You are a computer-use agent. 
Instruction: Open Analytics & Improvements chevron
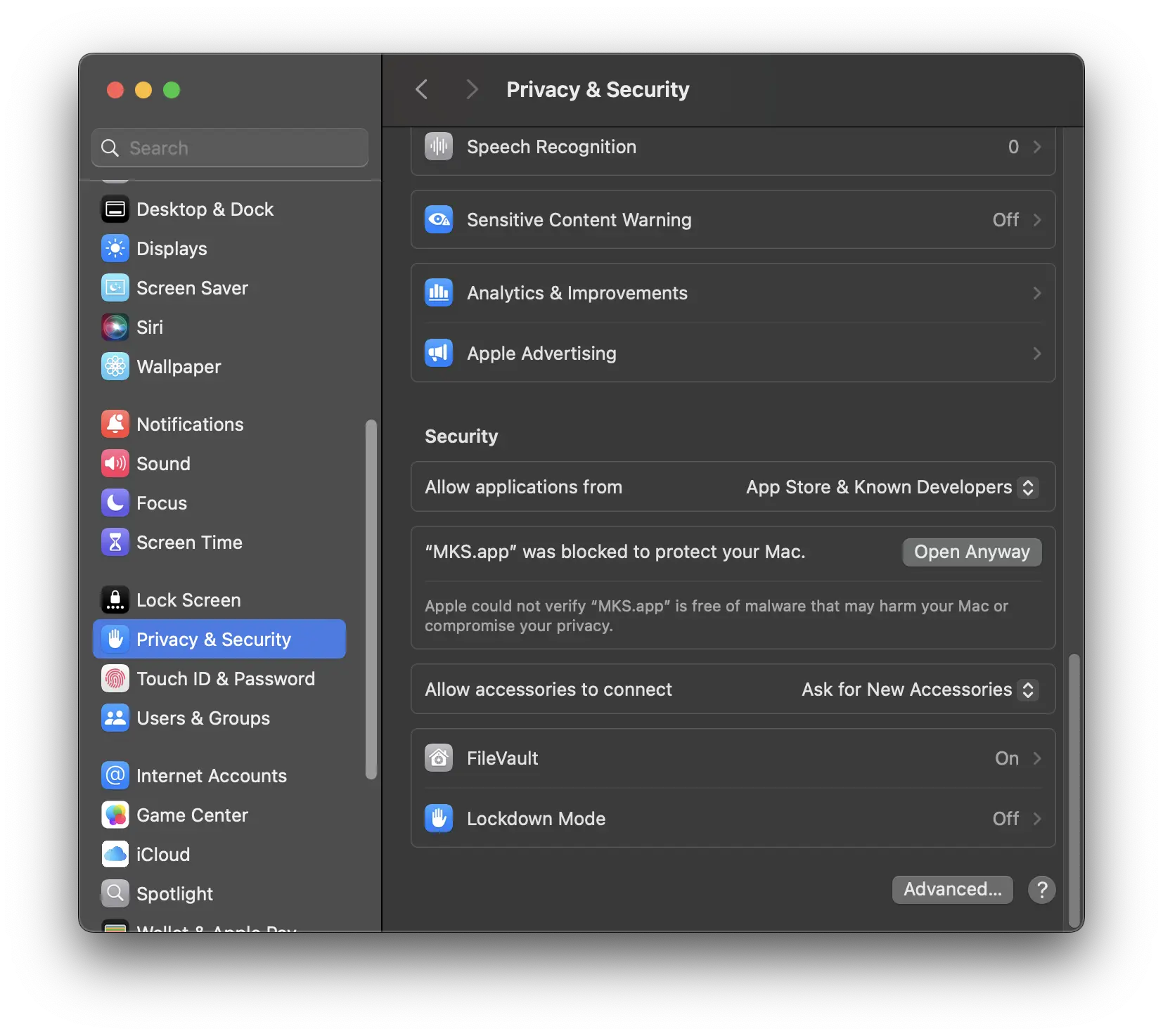(1037, 293)
